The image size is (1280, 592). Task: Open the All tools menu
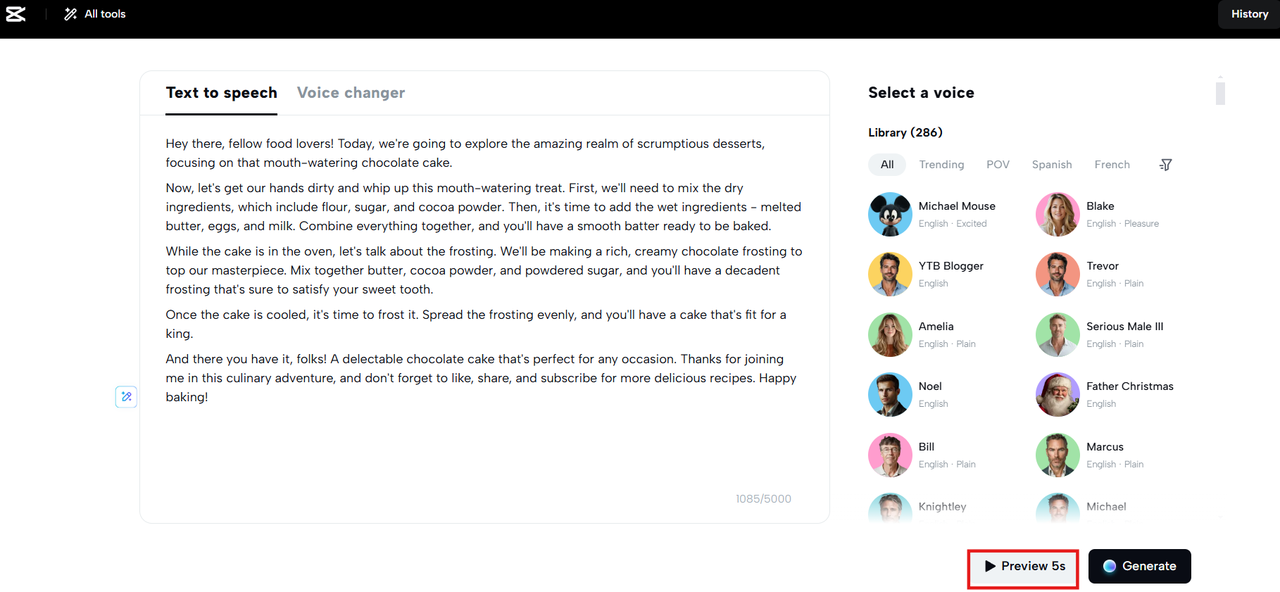[x=94, y=14]
